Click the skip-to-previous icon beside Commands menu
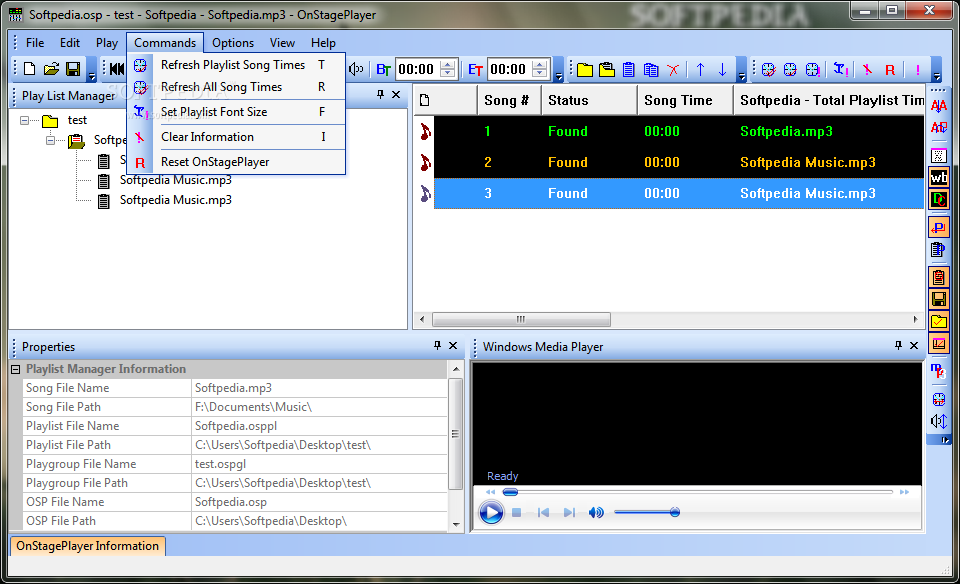The height and width of the screenshot is (584, 960). coord(116,69)
